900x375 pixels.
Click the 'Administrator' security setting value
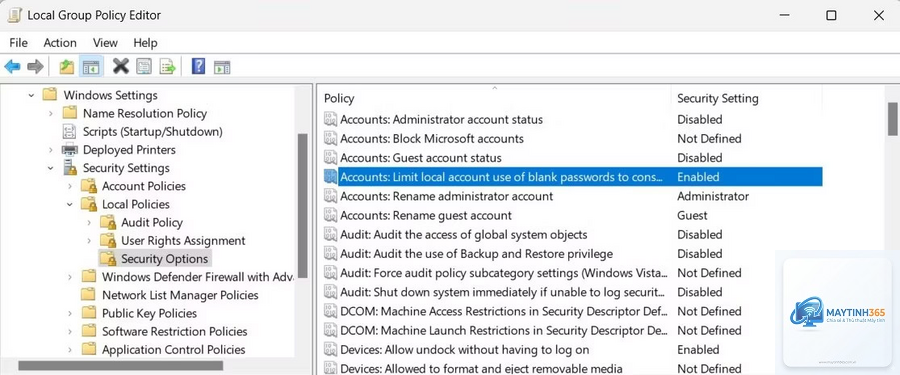[713, 196]
